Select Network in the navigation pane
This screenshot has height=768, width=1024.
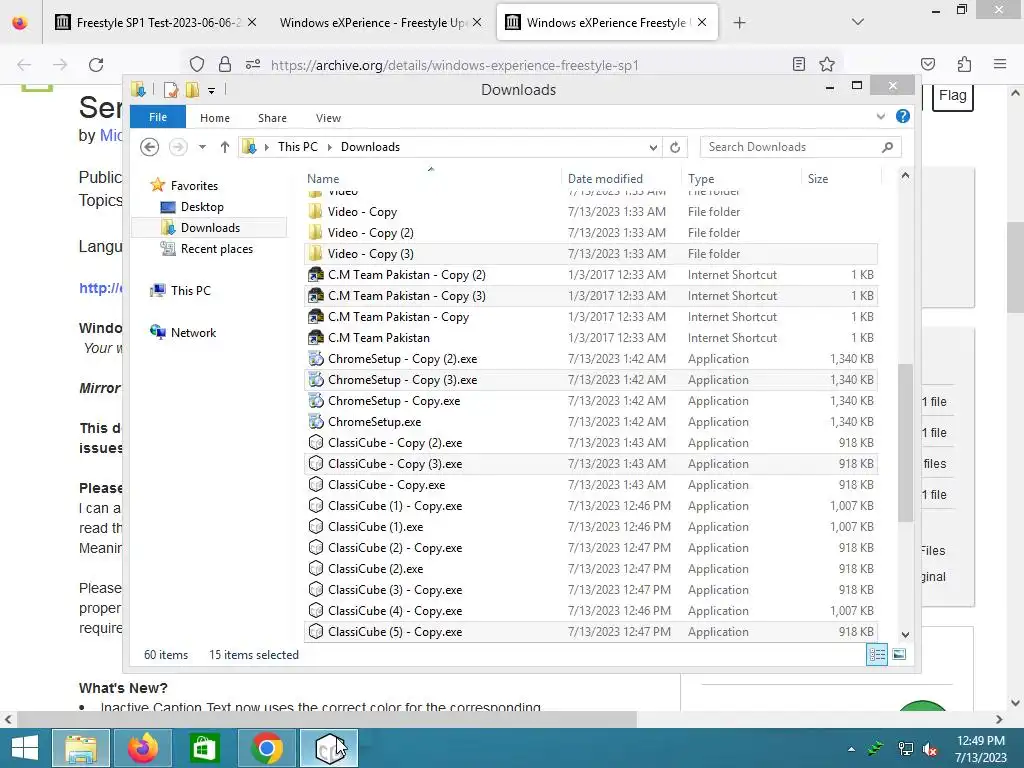coord(193,332)
